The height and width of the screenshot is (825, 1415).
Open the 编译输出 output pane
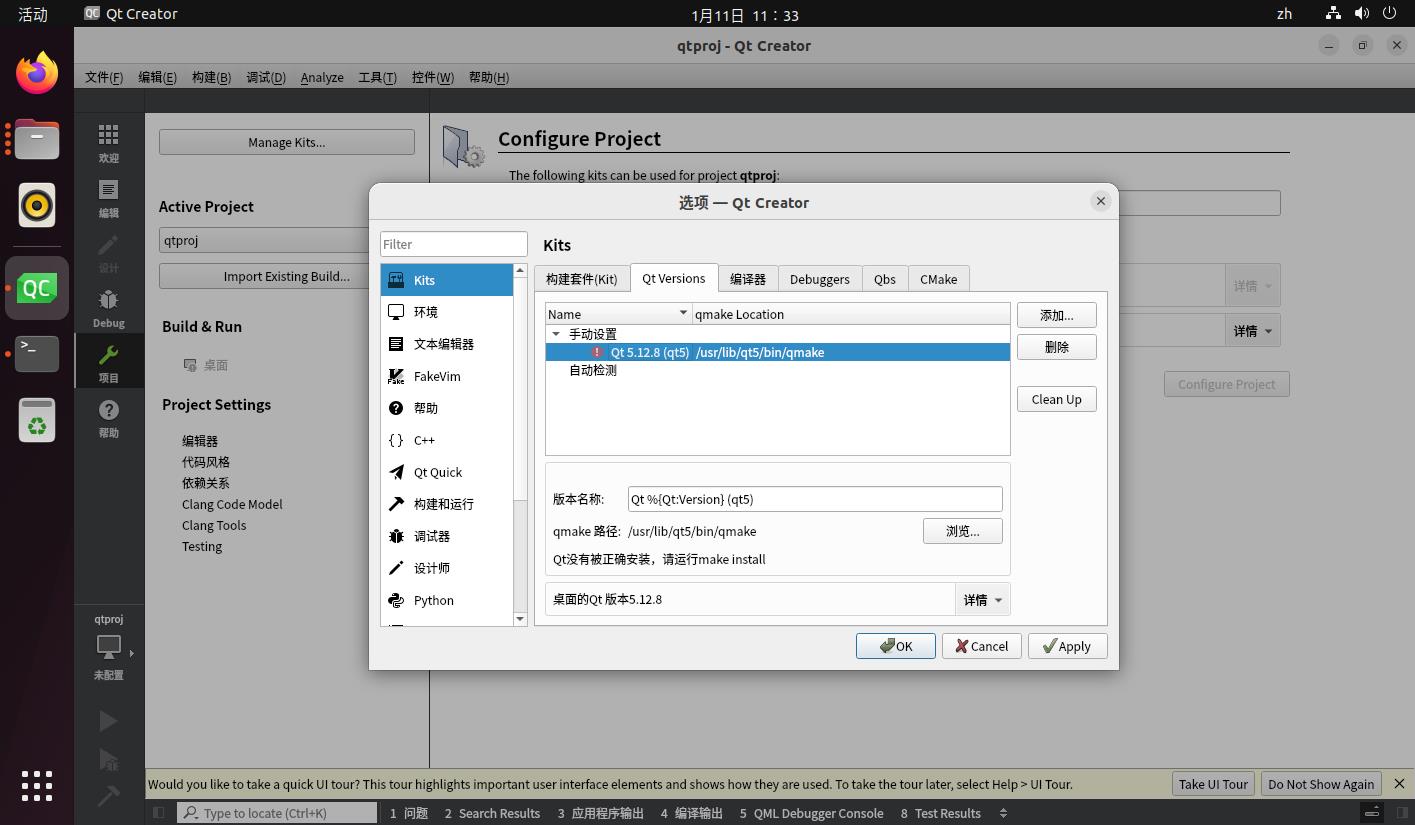pyautogui.click(x=691, y=813)
